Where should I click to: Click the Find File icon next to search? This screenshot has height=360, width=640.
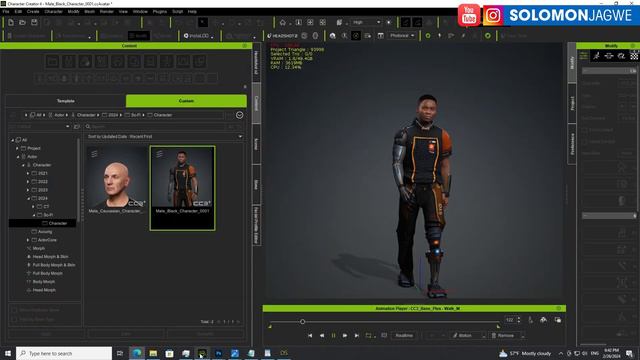pyautogui.click(x=76, y=127)
